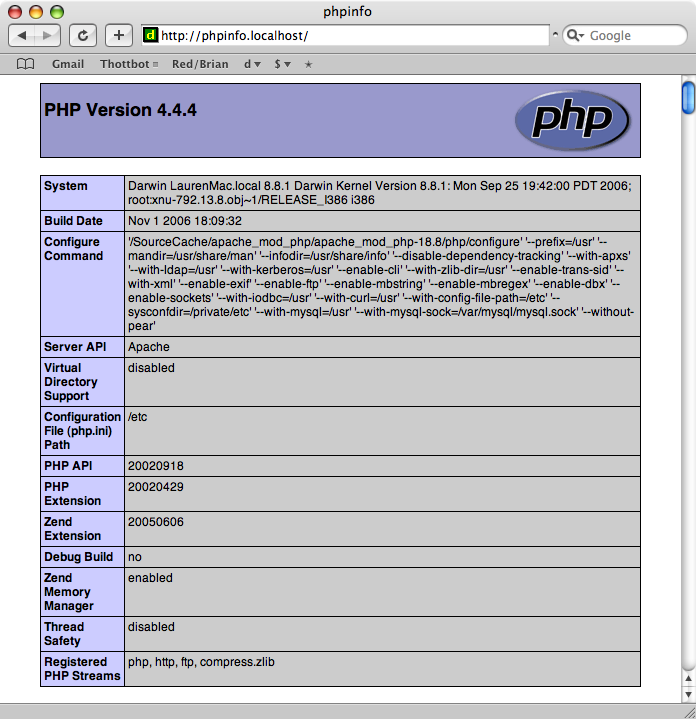Screen dimensions: 696x719
Task: Click the 'Build Date' row label
Action: [x=73, y=221]
